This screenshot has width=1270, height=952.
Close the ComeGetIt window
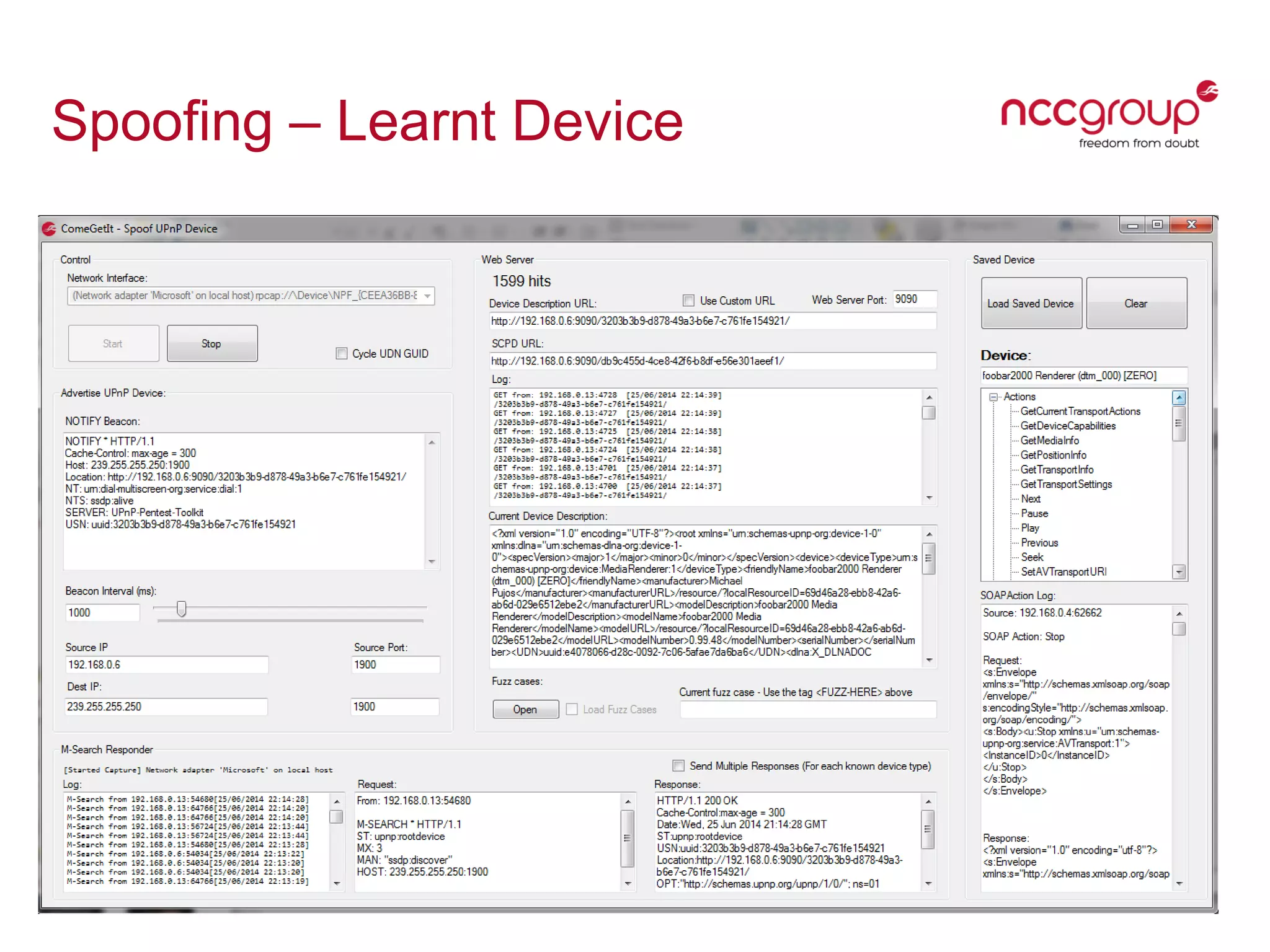click(1191, 225)
